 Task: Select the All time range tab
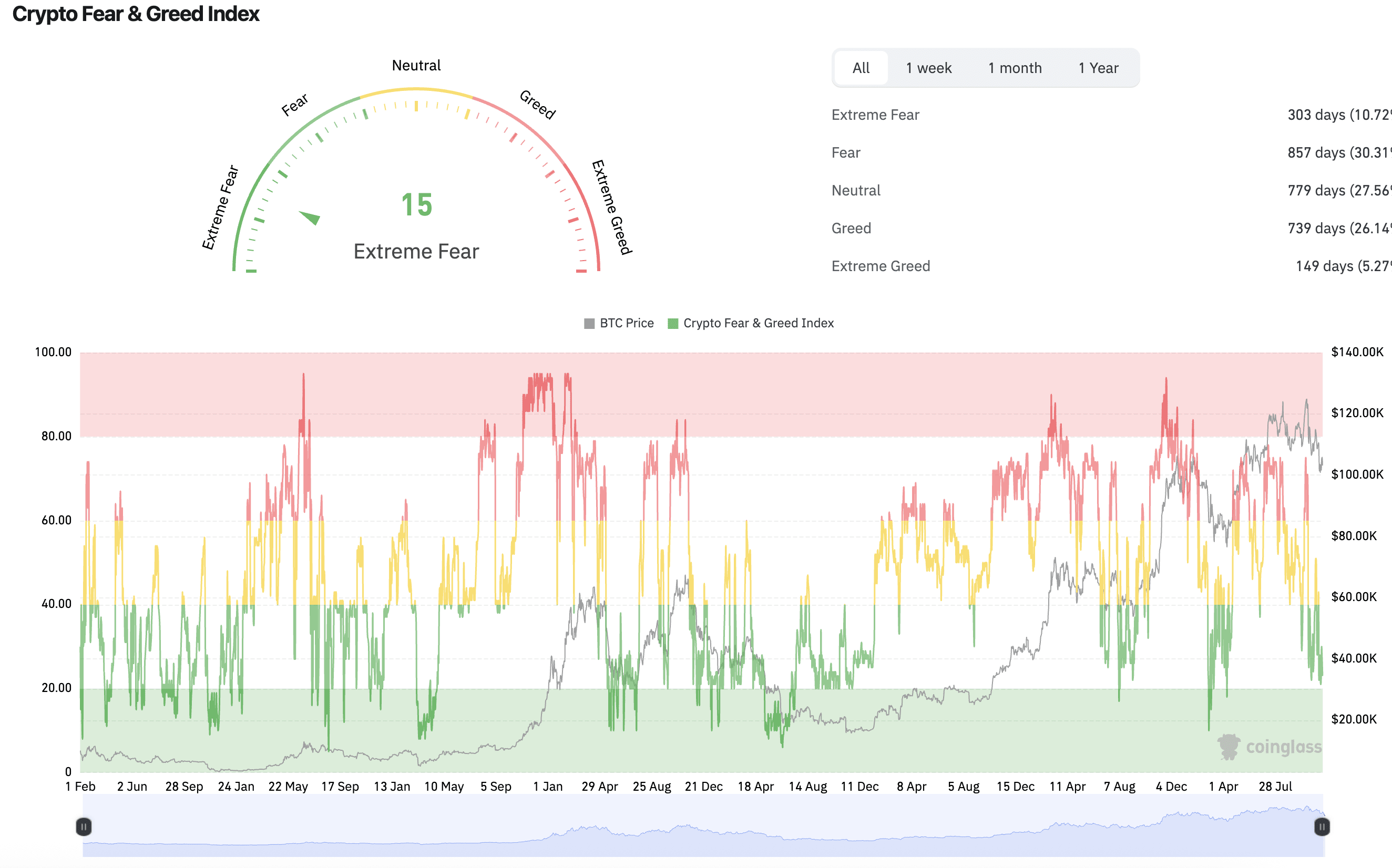click(x=860, y=68)
